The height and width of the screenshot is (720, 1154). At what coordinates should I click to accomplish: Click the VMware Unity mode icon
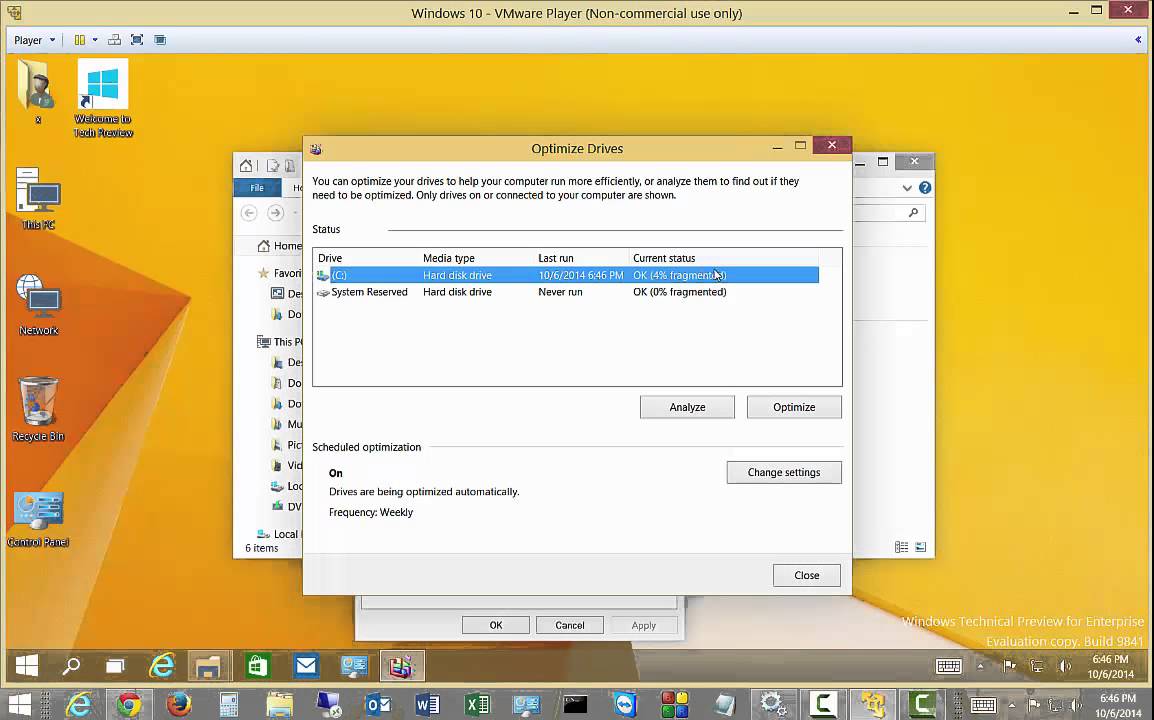click(160, 40)
